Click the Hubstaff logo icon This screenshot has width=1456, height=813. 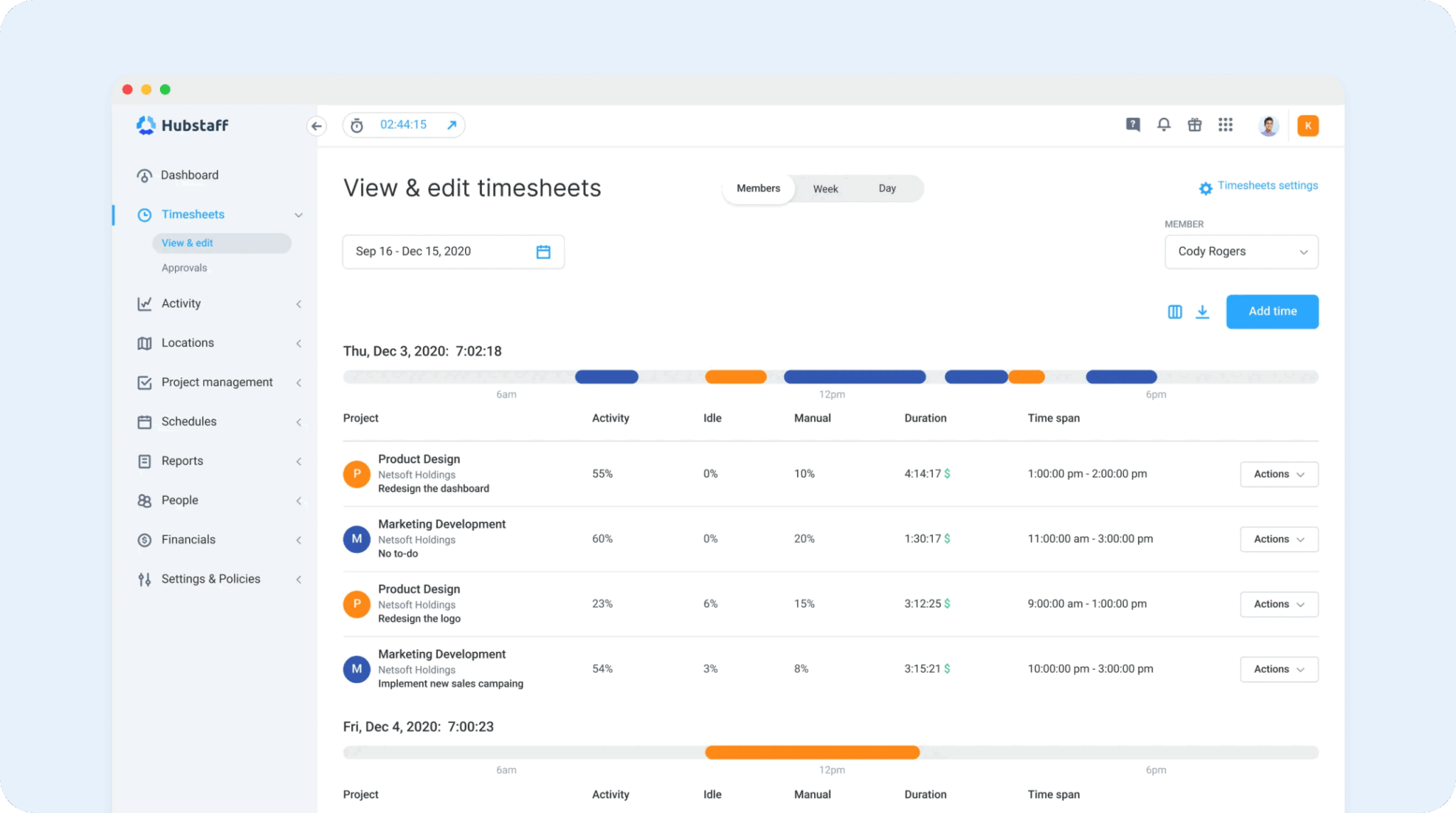click(x=146, y=125)
